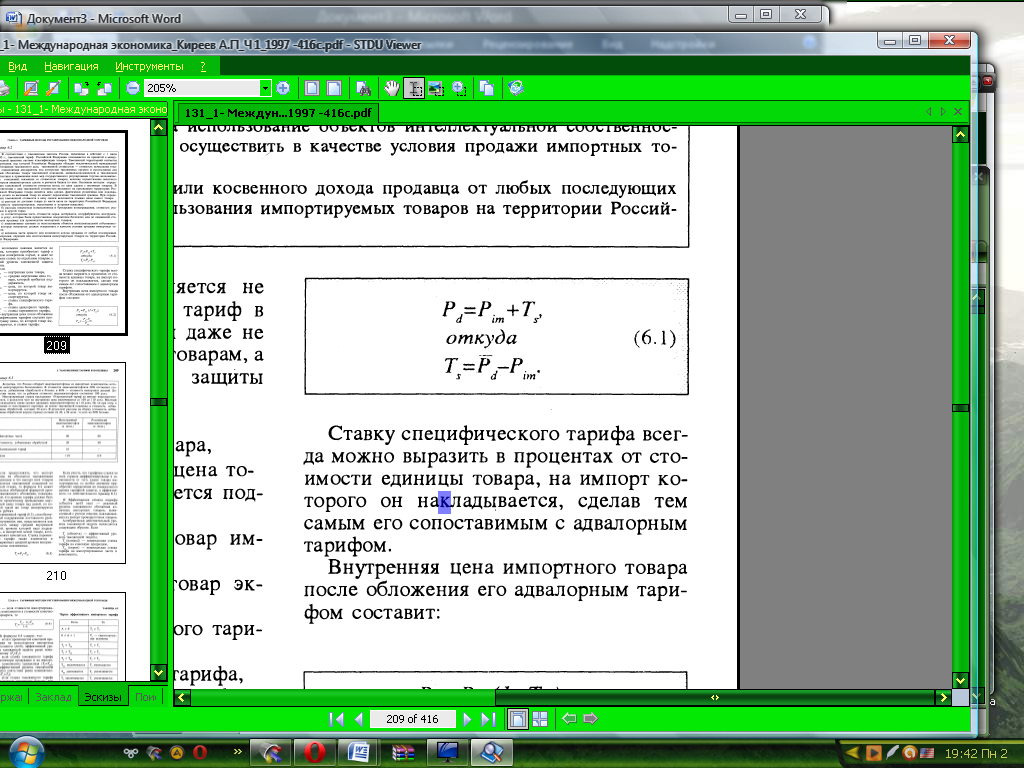
Task: Activate the text selection tool
Action: pos(413,88)
